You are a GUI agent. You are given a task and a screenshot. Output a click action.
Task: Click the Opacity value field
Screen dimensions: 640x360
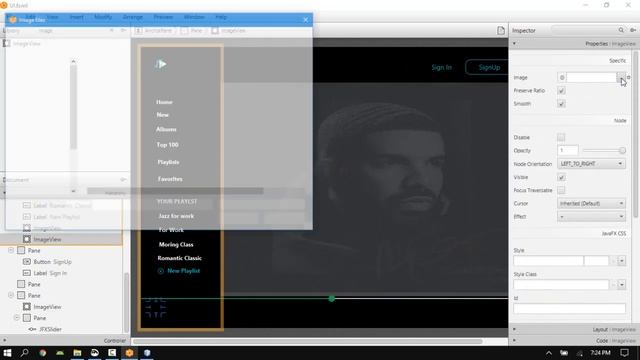point(568,150)
